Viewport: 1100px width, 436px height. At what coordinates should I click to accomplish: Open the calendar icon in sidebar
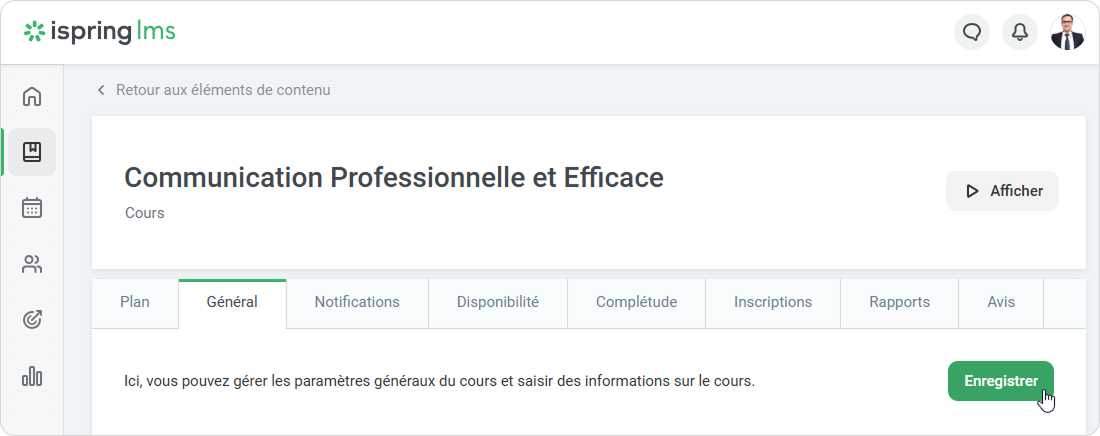[32, 208]
